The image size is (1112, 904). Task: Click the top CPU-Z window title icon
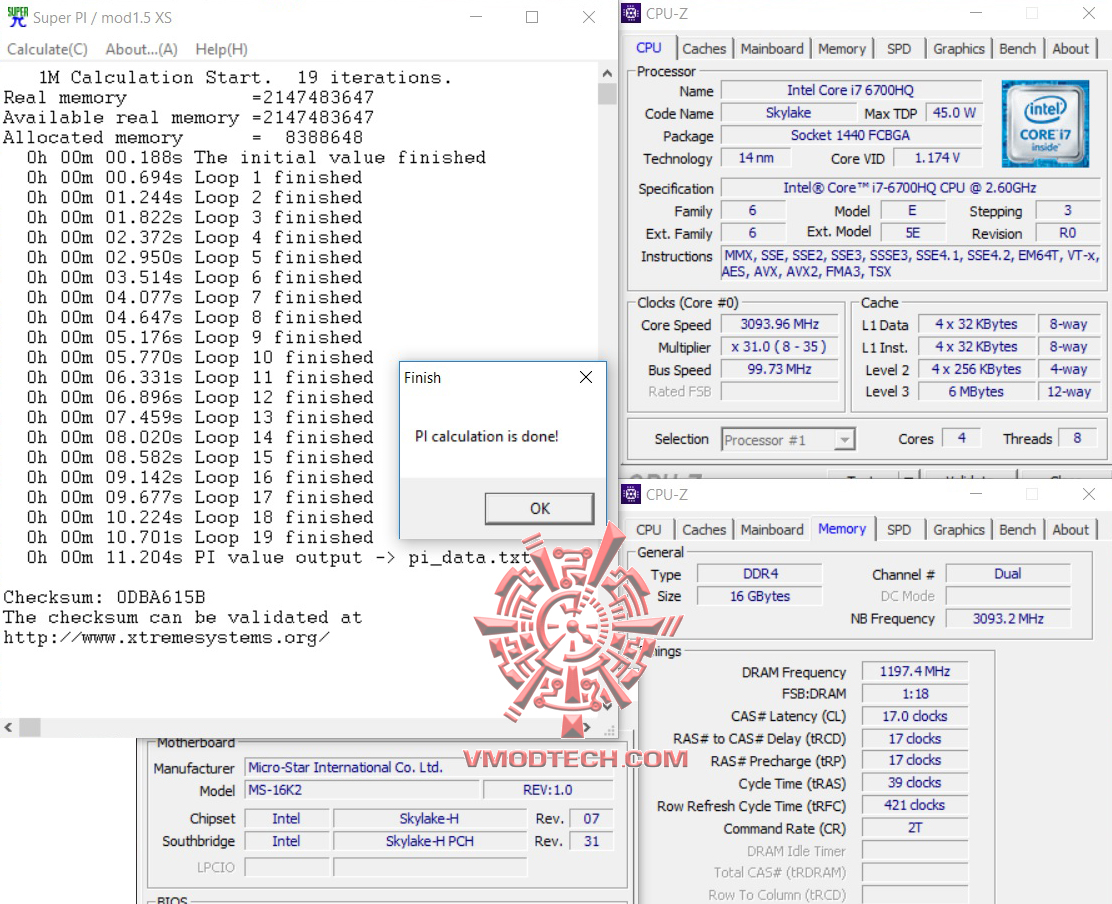[630, 13]
